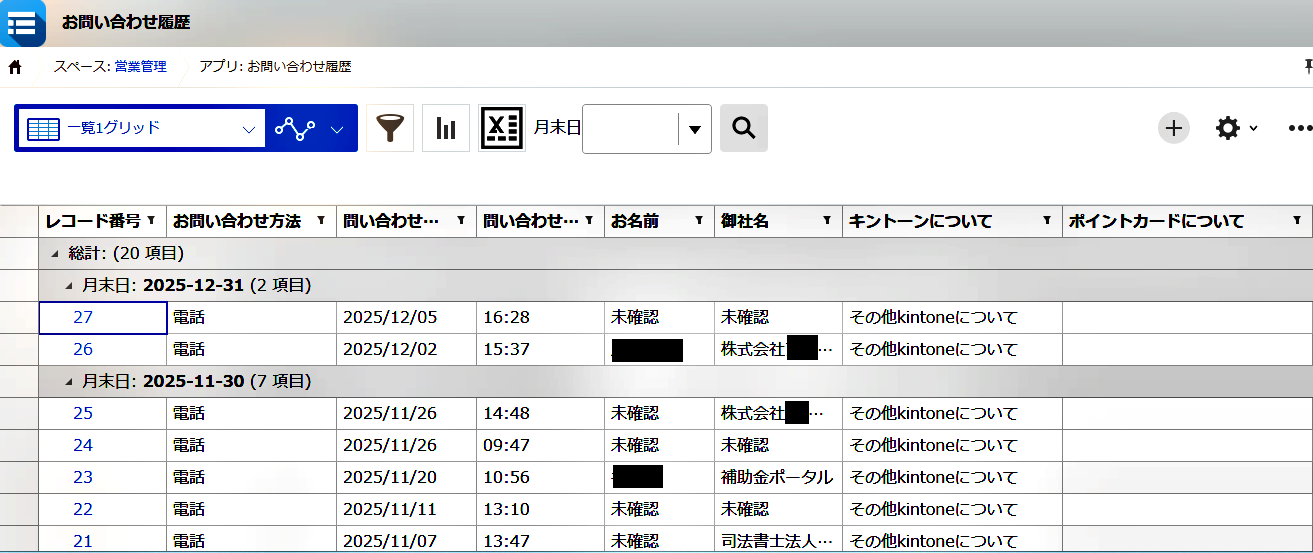1313x553 pixels.
Task: Click the magnifying glass search button
Action: 743,128
